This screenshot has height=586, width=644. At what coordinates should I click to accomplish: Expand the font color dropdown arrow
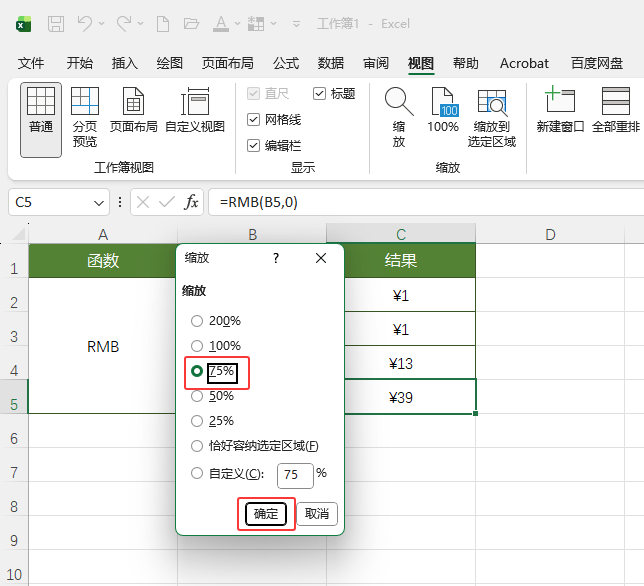coord(237,24)
